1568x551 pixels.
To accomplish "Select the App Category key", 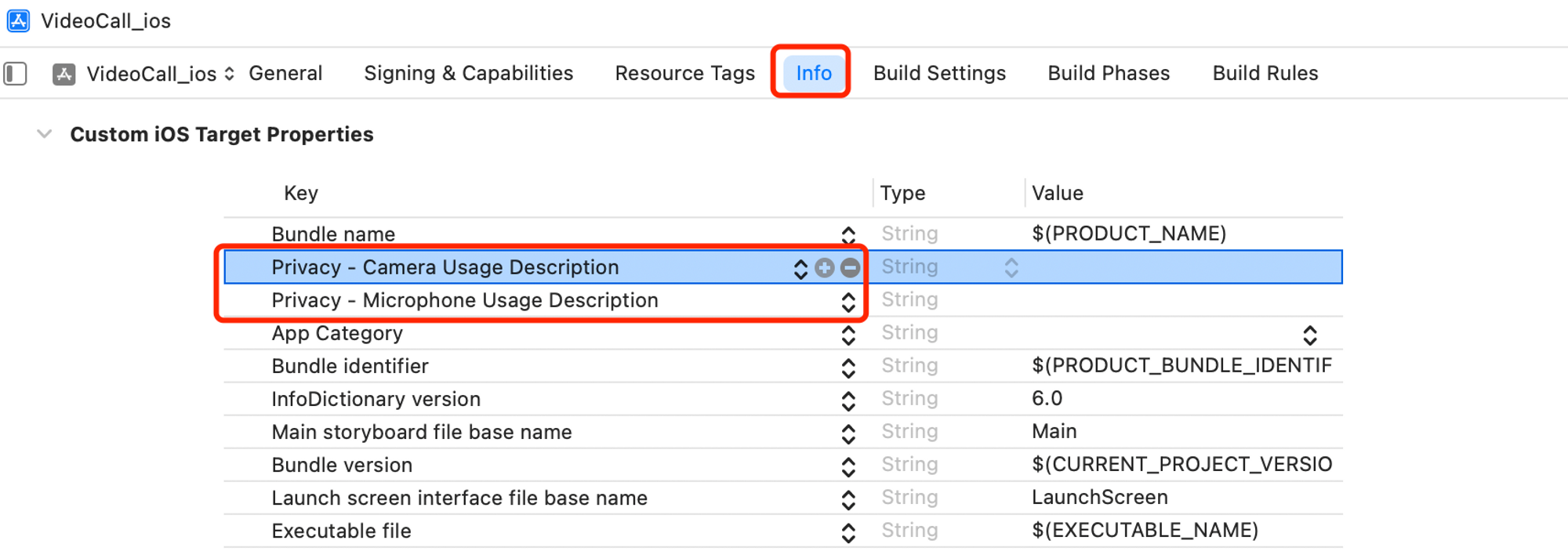I will (x=337, y=333).
